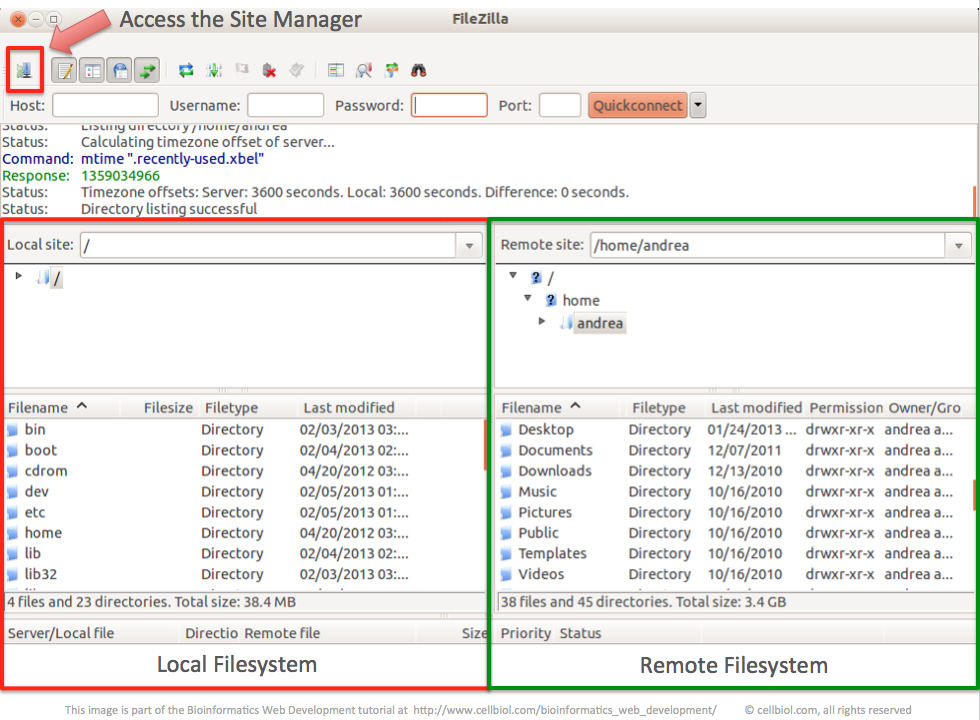
Task: Select the local bin folder icon
Action: click(12, 430)
